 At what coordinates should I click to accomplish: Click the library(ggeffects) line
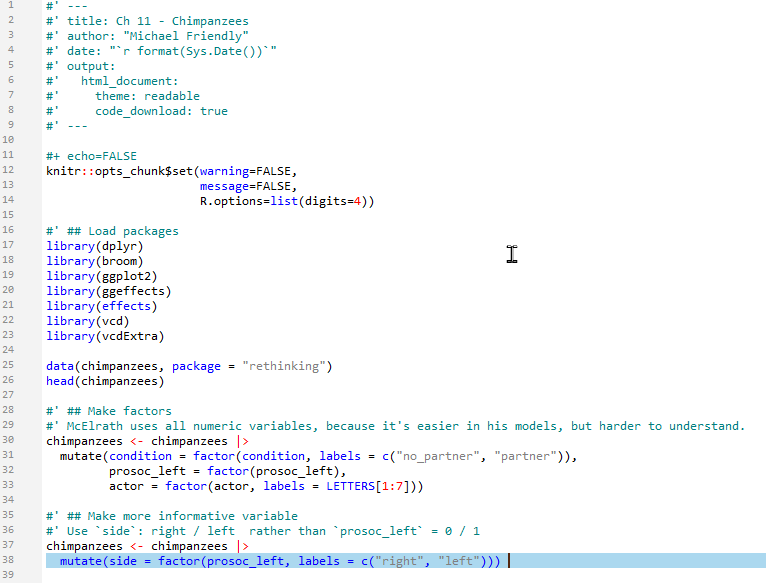pos(108,291)
